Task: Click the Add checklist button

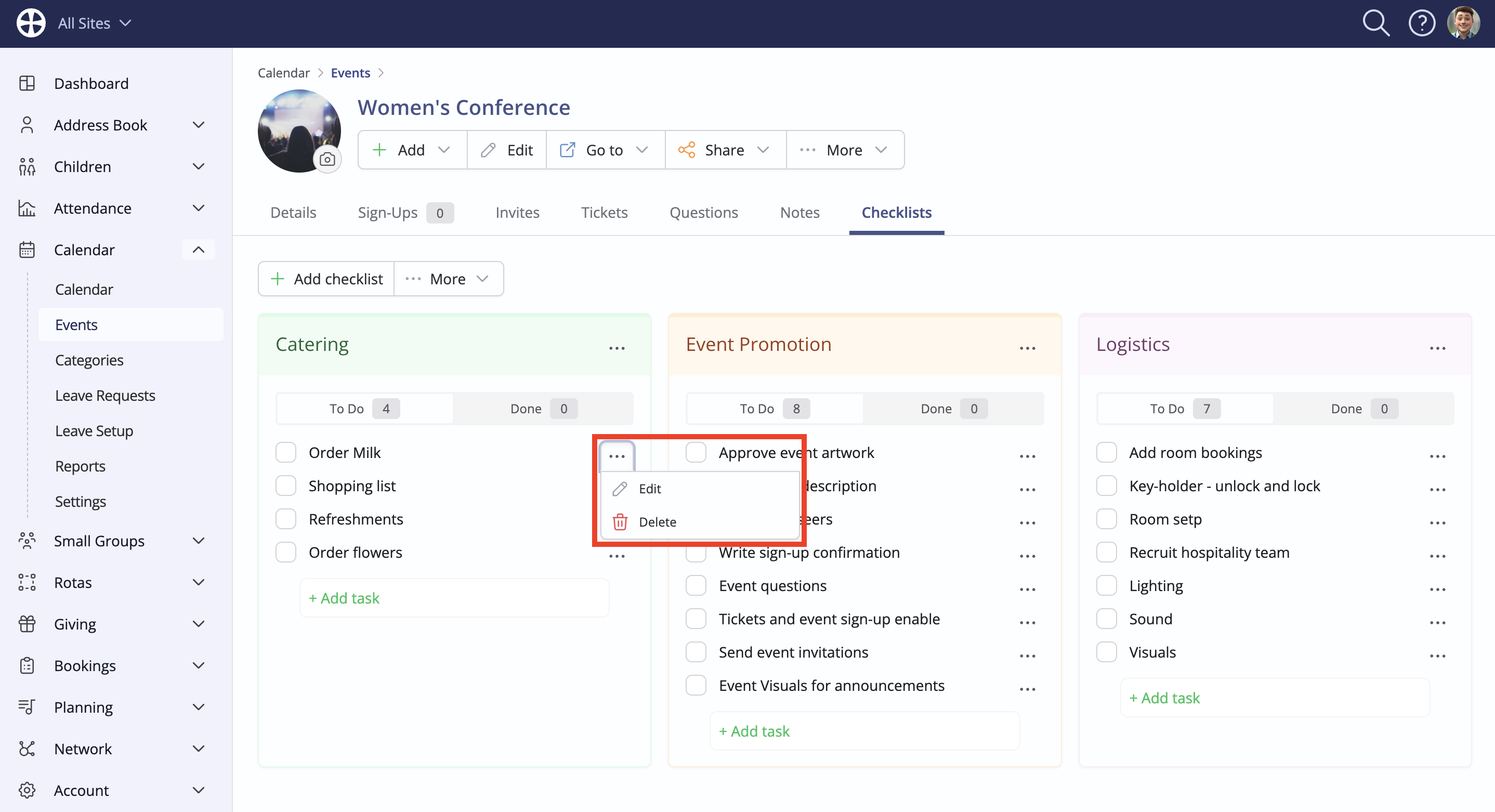Action: click(x=327, y=279)
